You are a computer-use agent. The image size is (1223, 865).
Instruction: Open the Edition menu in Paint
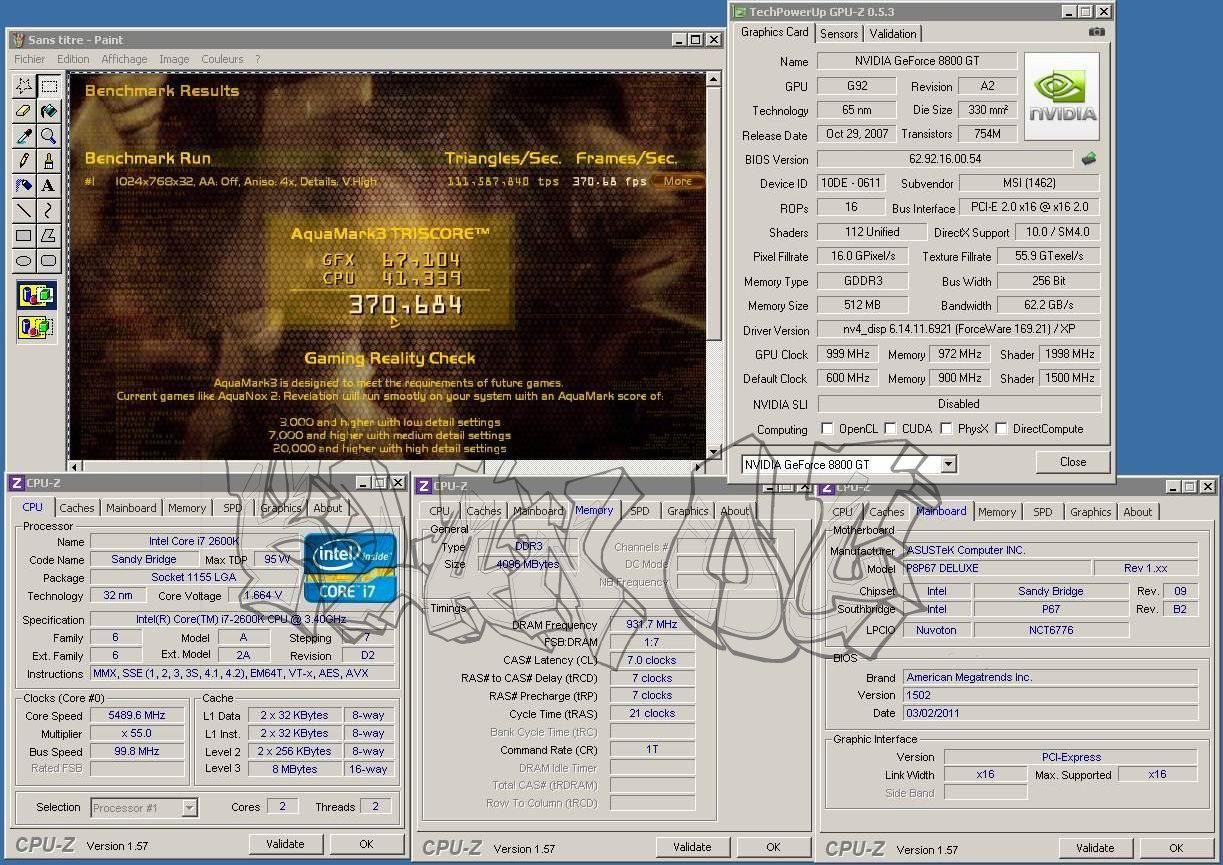(73, 59)
